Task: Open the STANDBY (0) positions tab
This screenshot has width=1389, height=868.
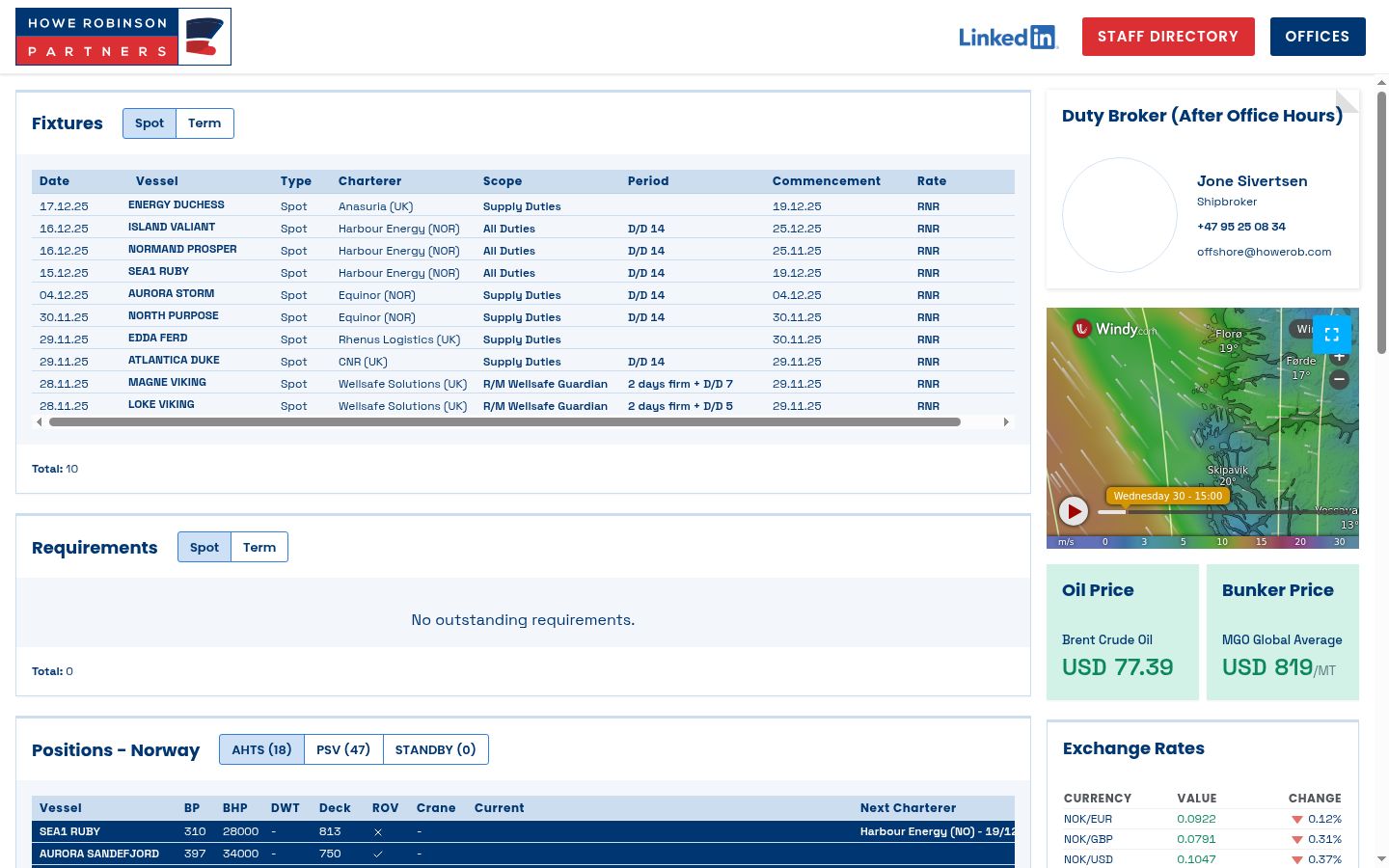Action: (435, 749)
